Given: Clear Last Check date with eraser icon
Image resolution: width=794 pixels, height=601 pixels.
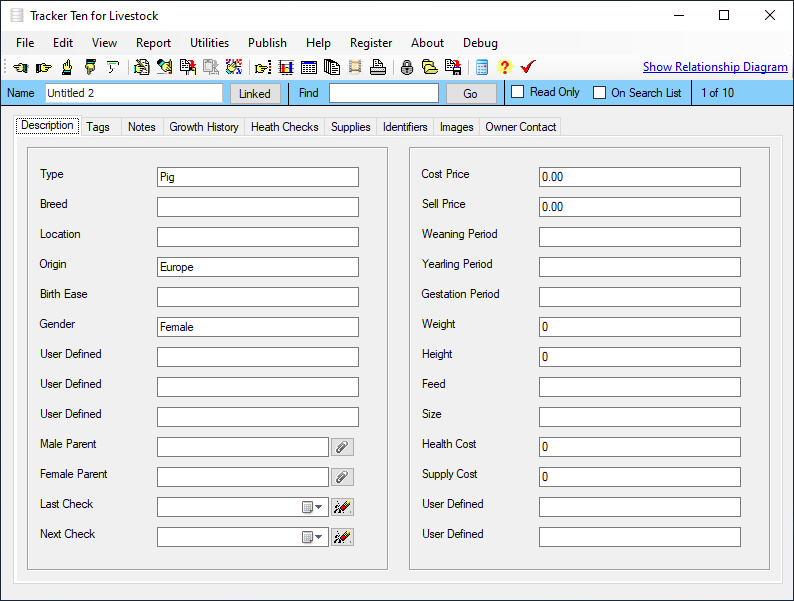Looking at the screenshot, I should click(342, 507).
